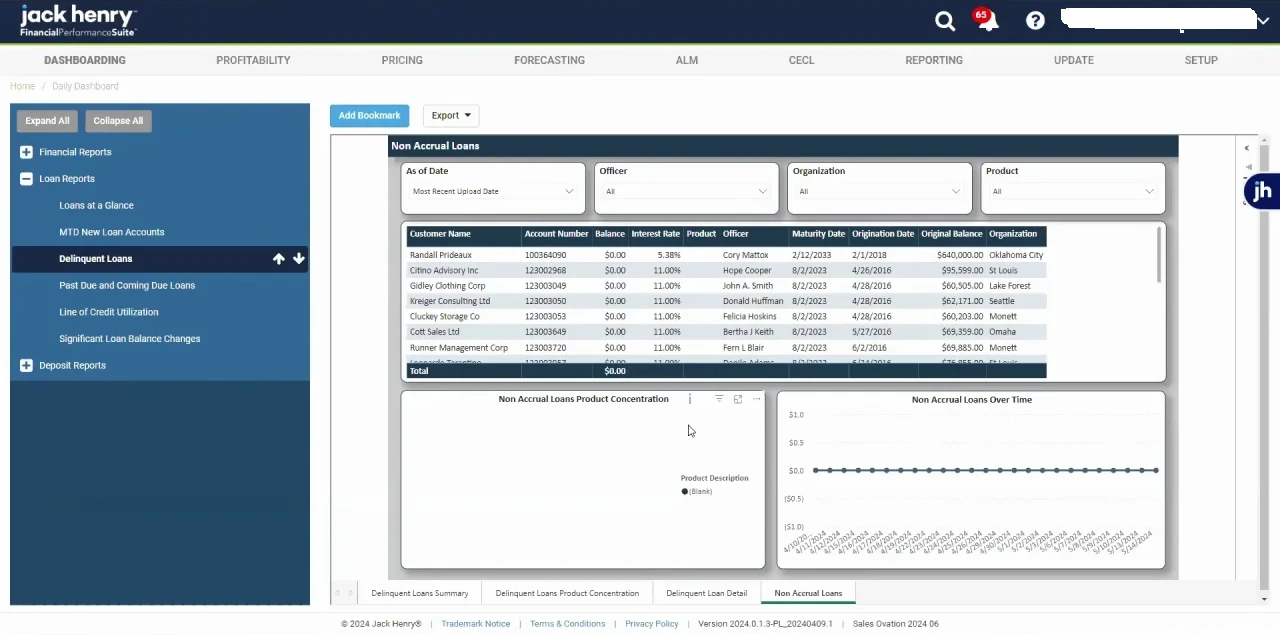Click the search magnifier icon in header
Viewport: 1280px width, 635px height.
coord(944,21)
